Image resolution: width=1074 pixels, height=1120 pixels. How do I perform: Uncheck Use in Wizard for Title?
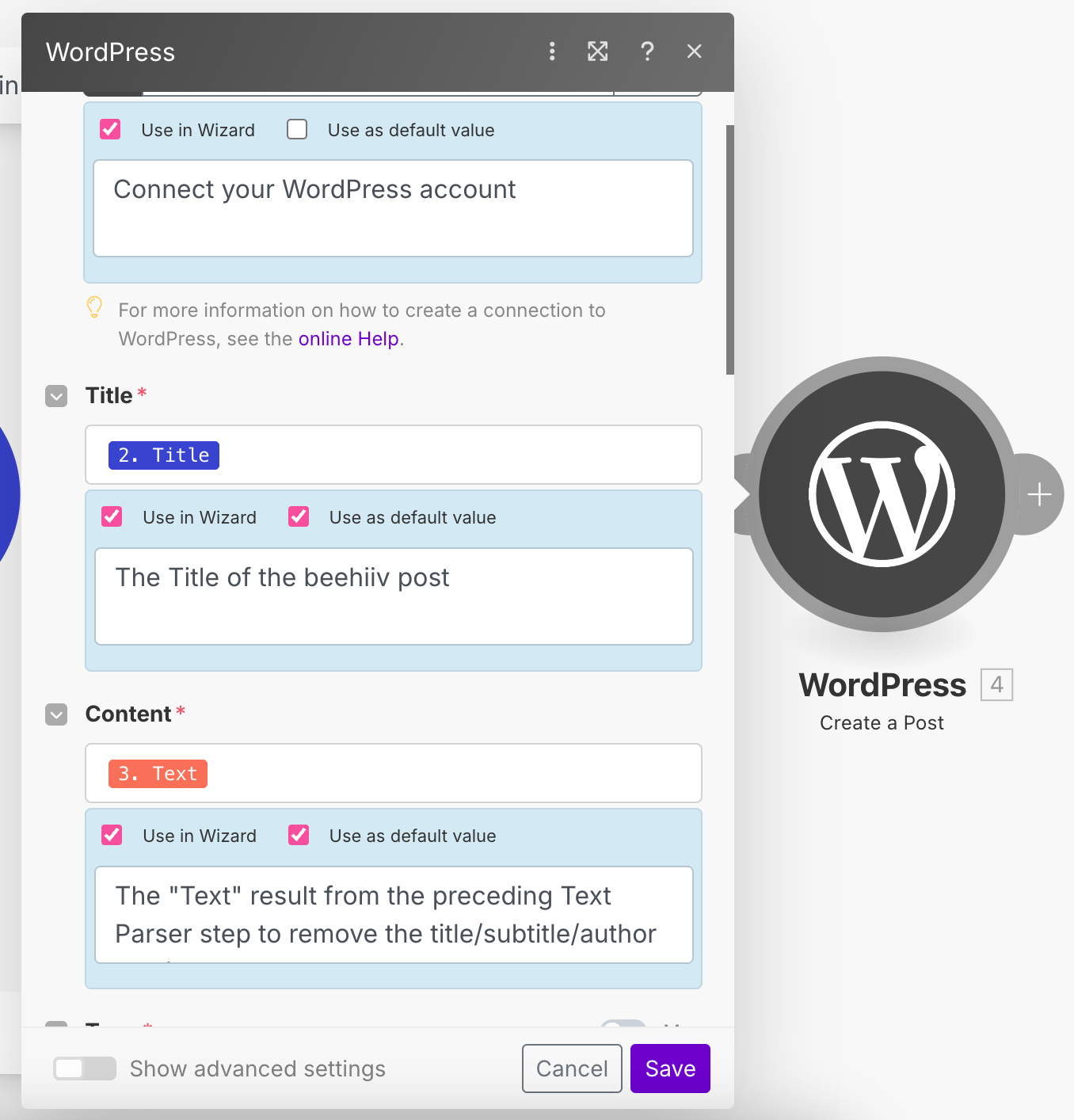pos(112,517)
